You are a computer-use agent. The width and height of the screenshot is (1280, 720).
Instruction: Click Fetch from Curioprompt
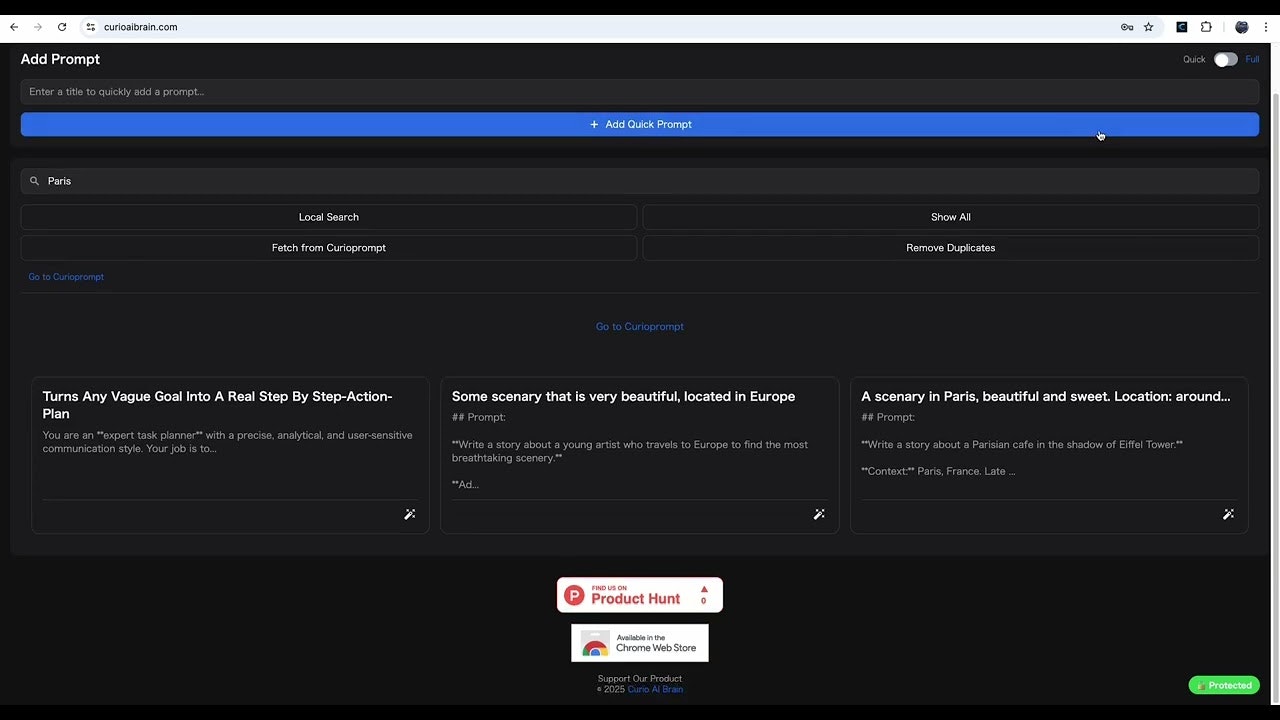[329, 248]
